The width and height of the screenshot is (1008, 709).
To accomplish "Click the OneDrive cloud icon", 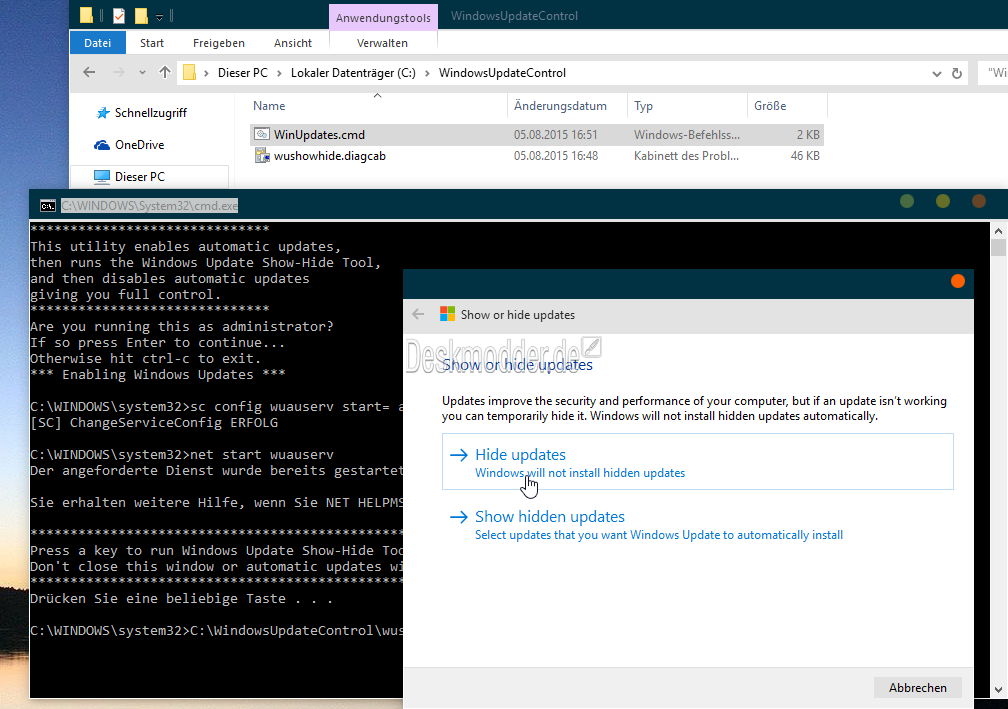I will click(x=102, y=145).
